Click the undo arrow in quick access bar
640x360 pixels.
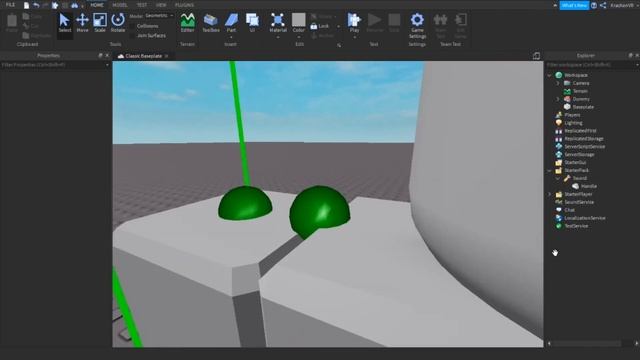[36, 5]
